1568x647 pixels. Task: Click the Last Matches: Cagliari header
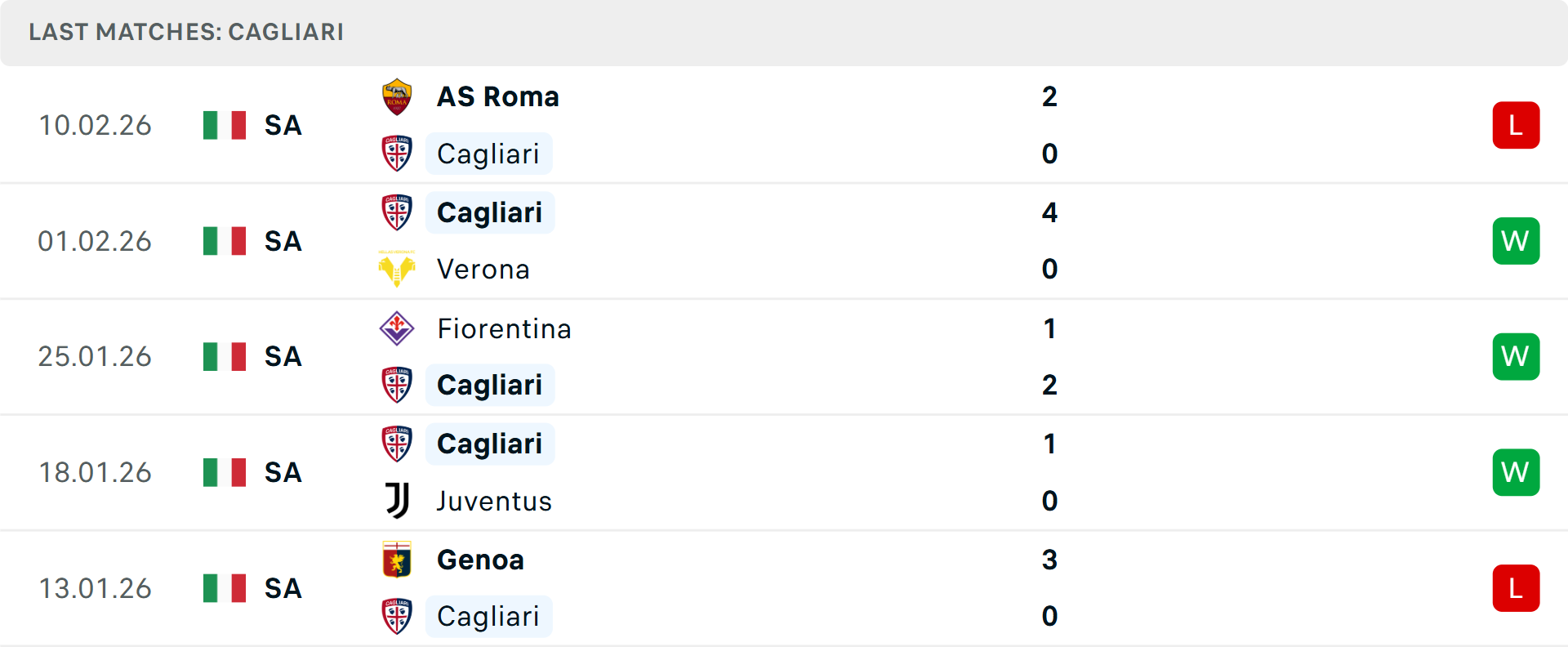pos(186,32)
